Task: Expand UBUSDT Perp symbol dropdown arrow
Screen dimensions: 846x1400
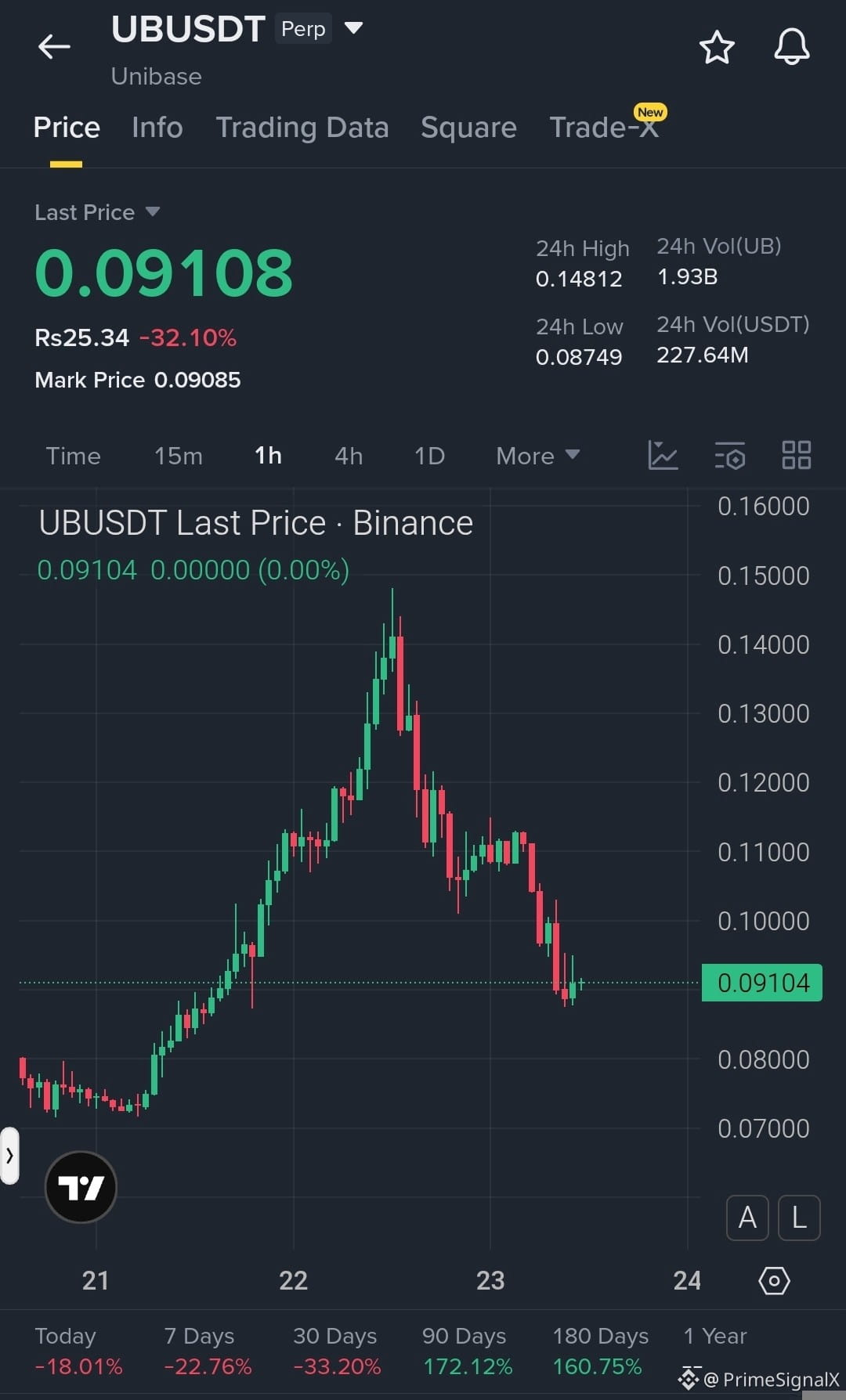Action: pyautogui.click(x=354, y=28)
